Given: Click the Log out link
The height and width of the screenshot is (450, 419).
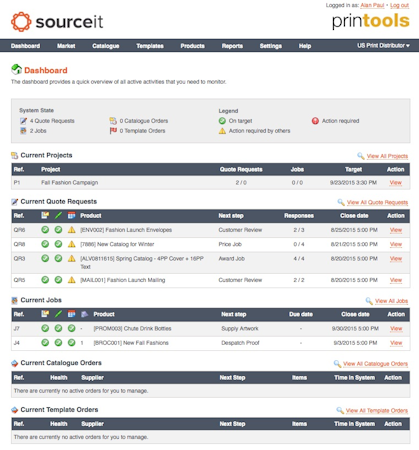Looking at the screenshot, I should tap(399, 5).
